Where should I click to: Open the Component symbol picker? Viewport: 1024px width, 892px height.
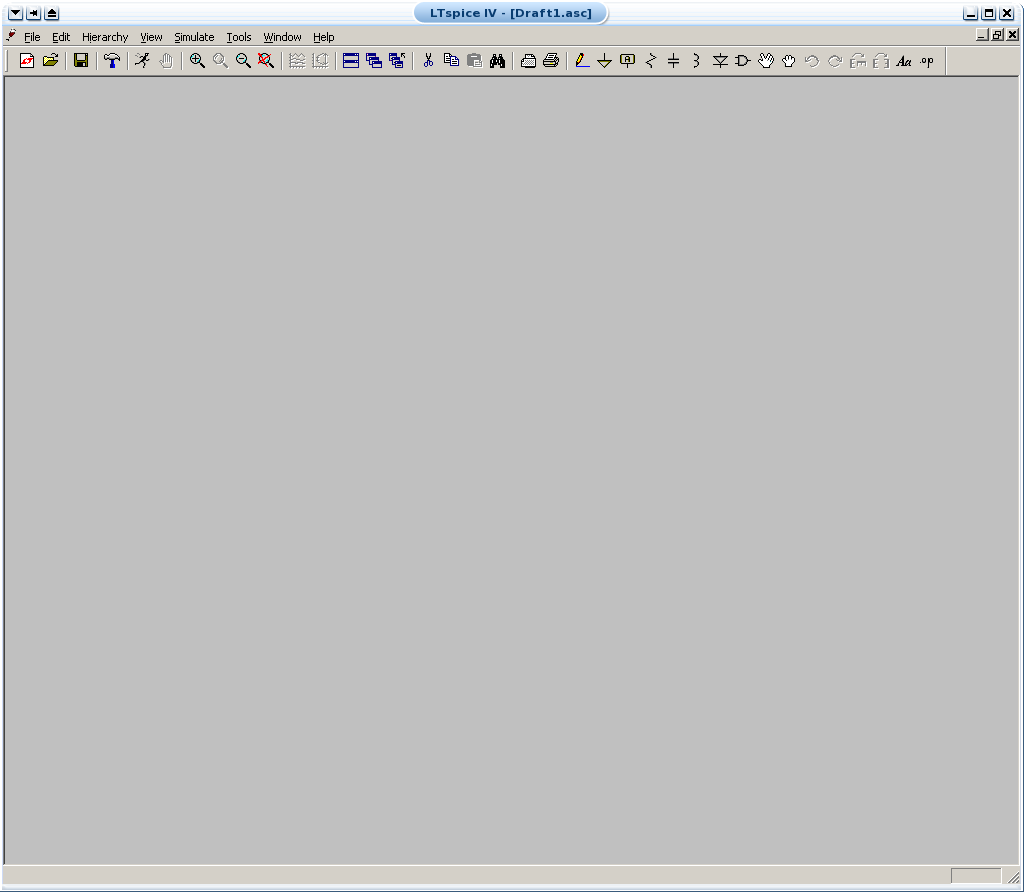[x=741, y=60]
